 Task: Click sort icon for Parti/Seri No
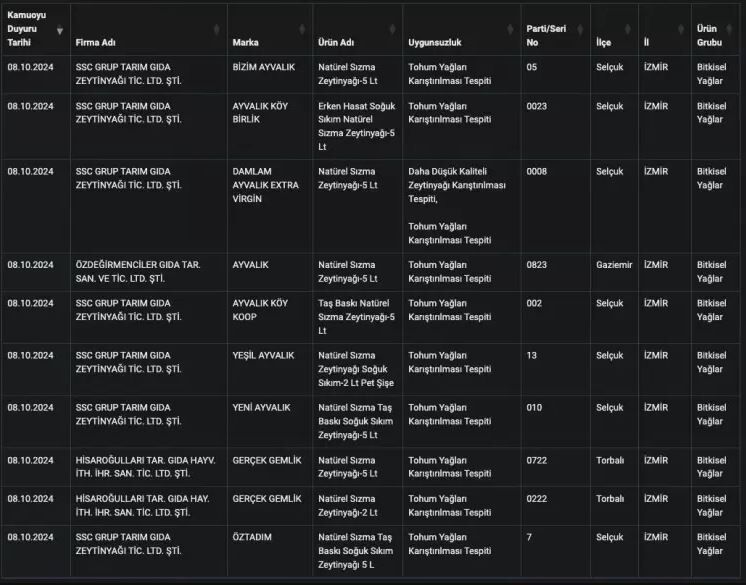coord(579,30)
